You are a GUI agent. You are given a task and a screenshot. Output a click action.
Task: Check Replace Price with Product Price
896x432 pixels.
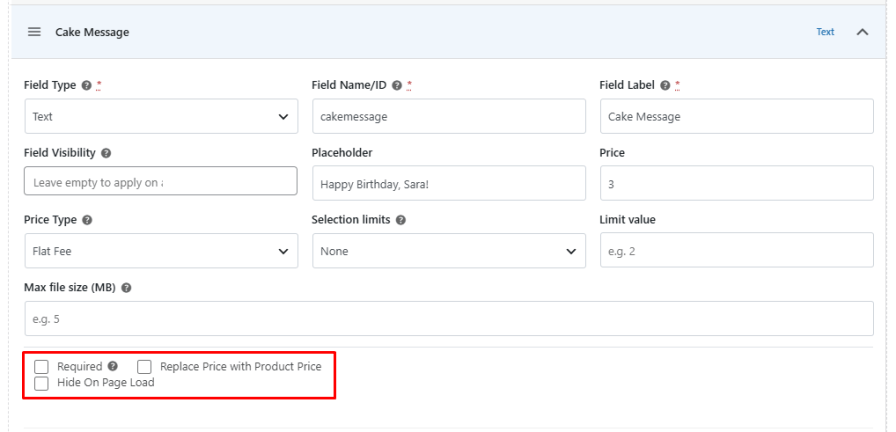[144, 367]
